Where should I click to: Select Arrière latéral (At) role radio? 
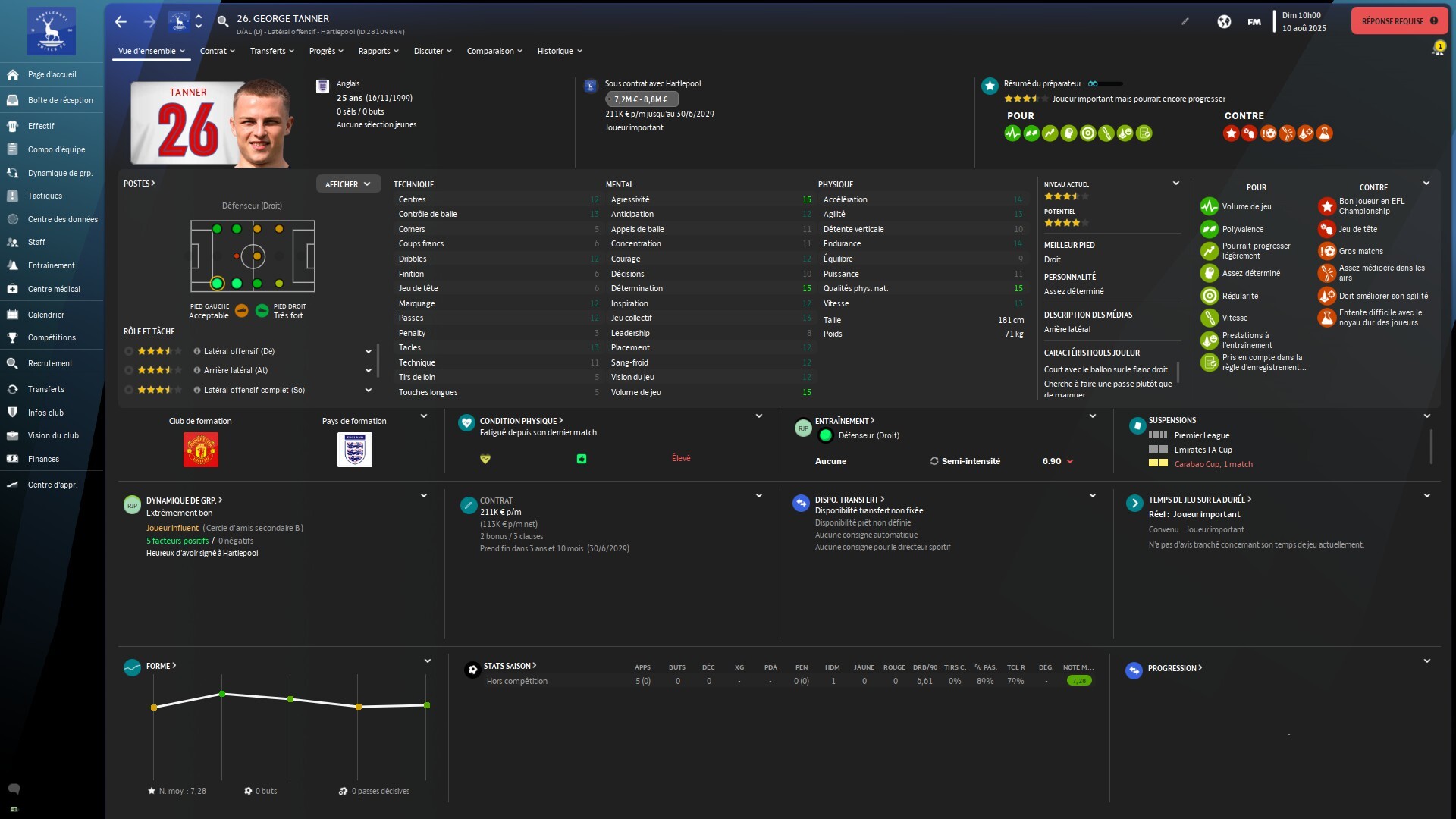pos(129,370)
